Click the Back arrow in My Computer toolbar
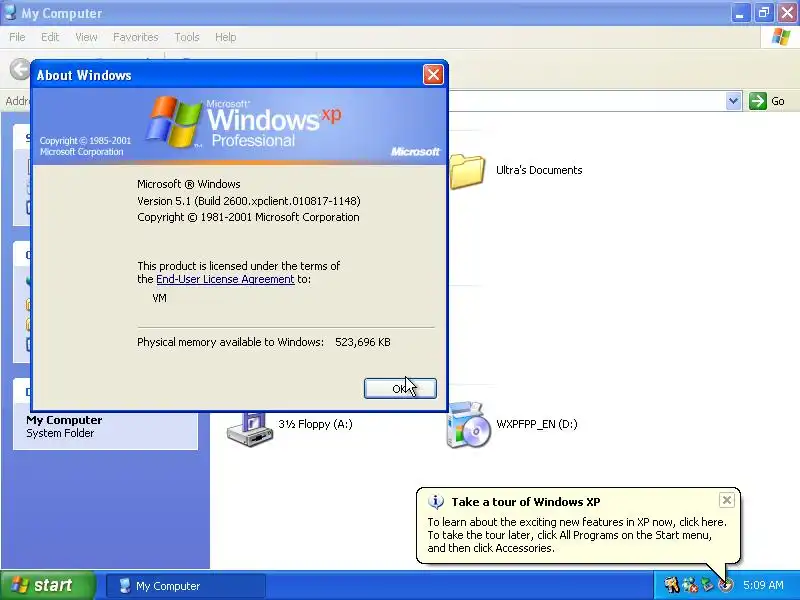Screen dimensions: 800x600 (19, 70)
